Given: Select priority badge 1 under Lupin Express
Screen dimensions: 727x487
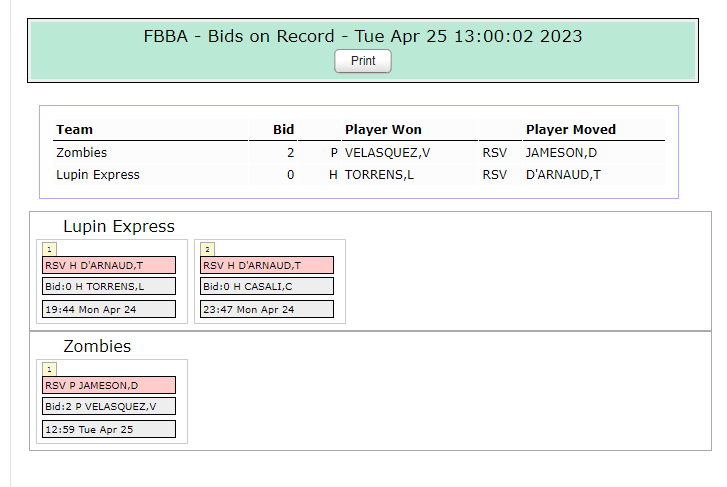Looking at the screenshot, I should click(x=49, y=249).
